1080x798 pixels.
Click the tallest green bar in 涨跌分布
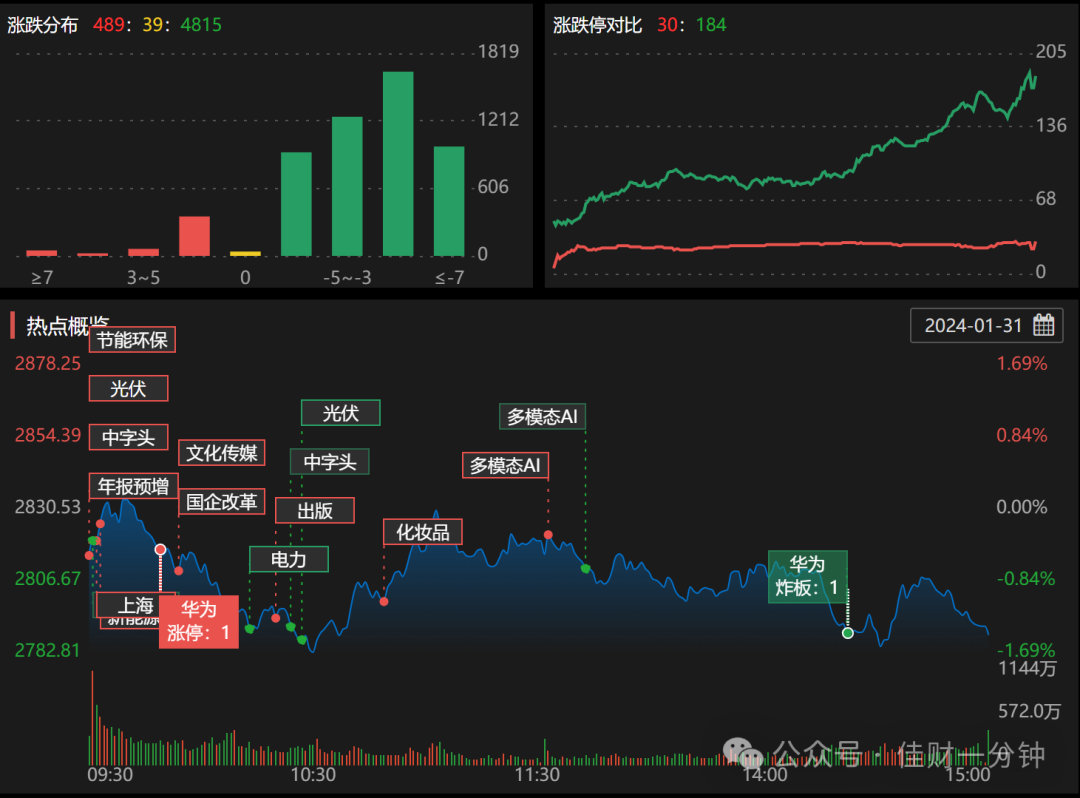(398, 164)
